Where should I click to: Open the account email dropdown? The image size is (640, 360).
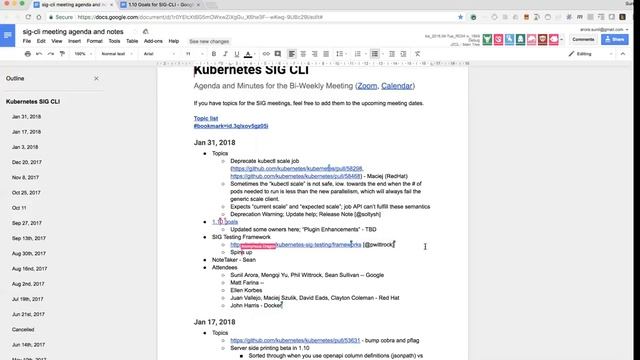(x=604, y=29)
